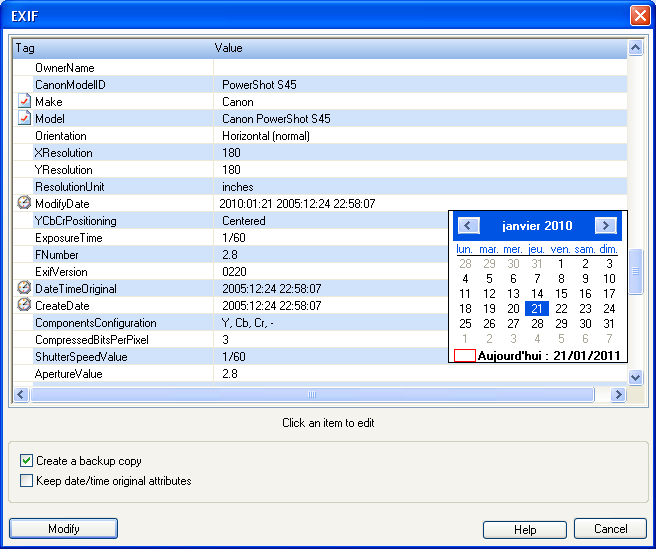Click the Horizontal (normal) orientation value
Screen dimensions: 656x549
click(x=266, y=136)
